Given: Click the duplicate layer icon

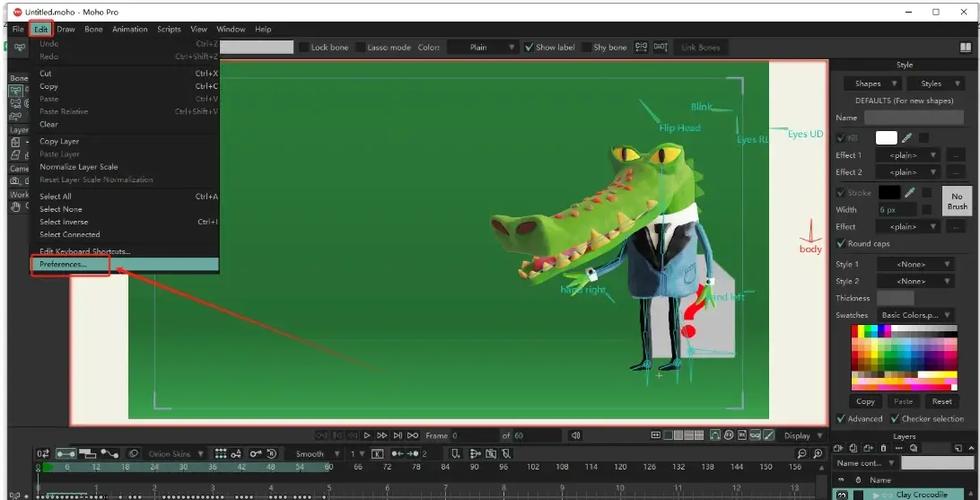Looking at the screenshot, I should tap(854, 448).
